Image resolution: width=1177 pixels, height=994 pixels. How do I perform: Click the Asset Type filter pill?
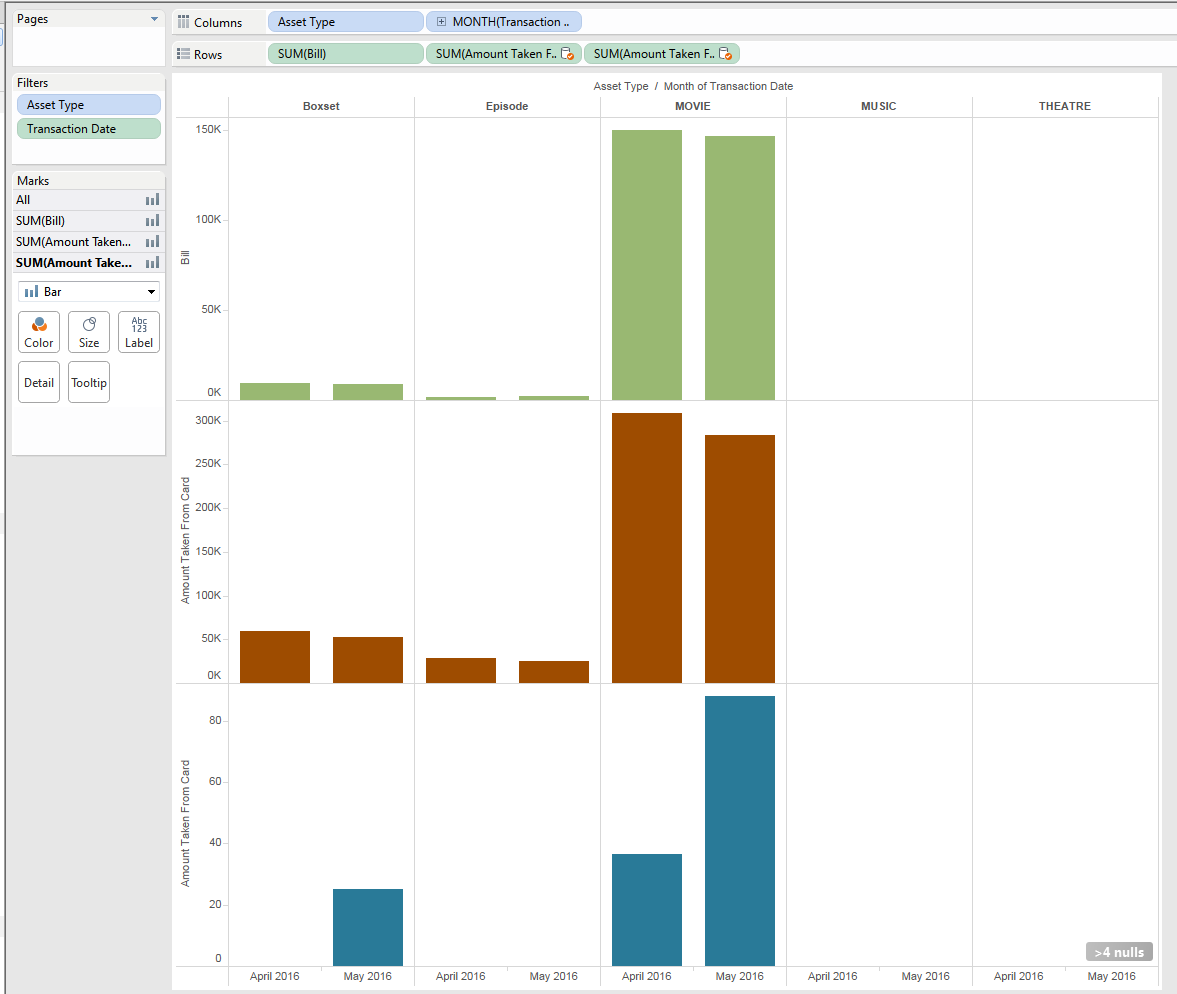click(x=88, y=104)
